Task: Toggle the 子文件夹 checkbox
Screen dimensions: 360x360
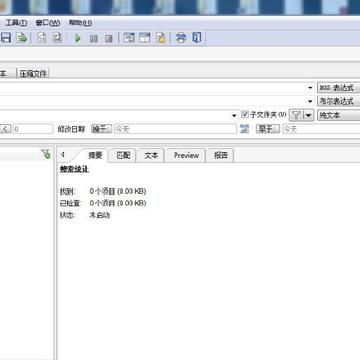Action: point(245,115)
